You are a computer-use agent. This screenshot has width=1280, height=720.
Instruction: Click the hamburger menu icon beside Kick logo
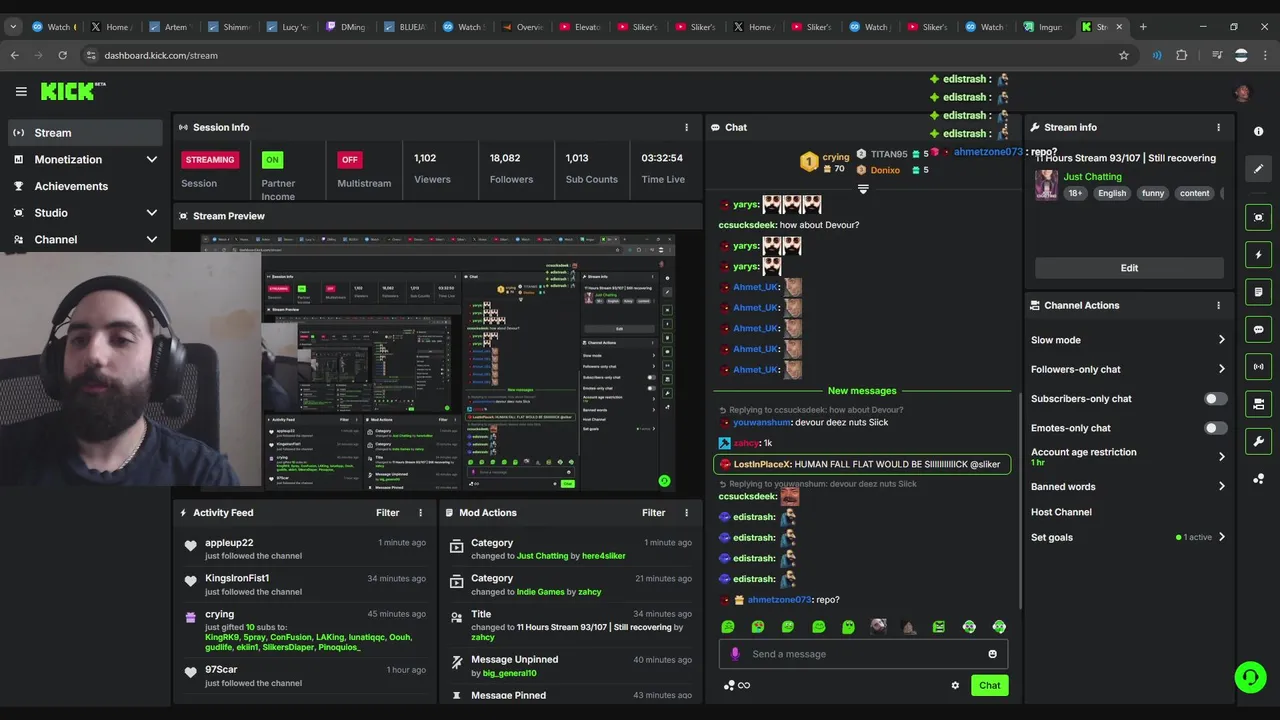[21, 91]
